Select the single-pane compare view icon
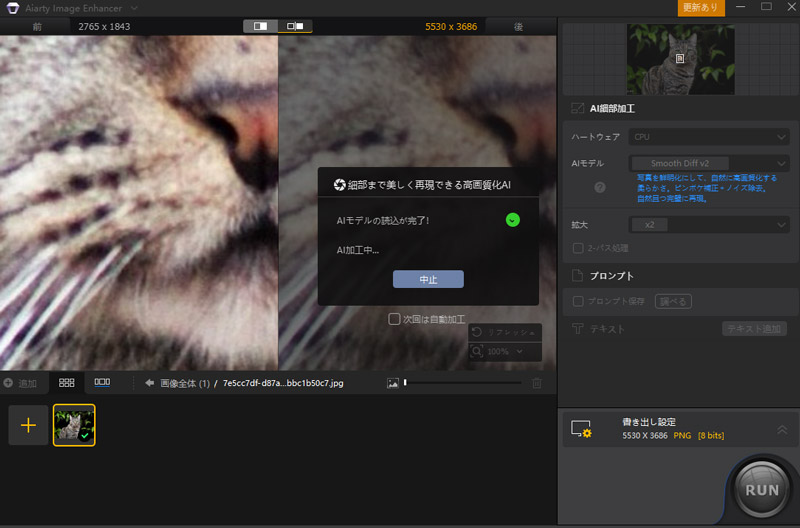Image resolution: width=800 pixels, height=528 pixels. tap(261, 26)
